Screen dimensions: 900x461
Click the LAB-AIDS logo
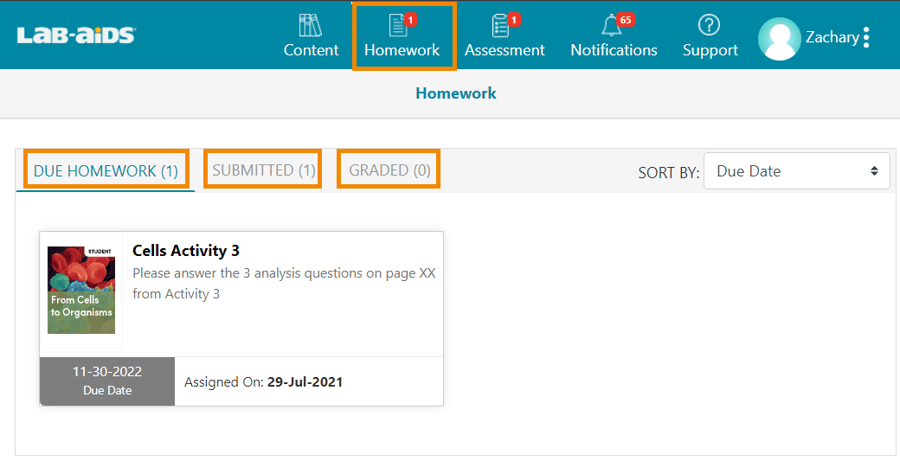click(x=76, y=35)
